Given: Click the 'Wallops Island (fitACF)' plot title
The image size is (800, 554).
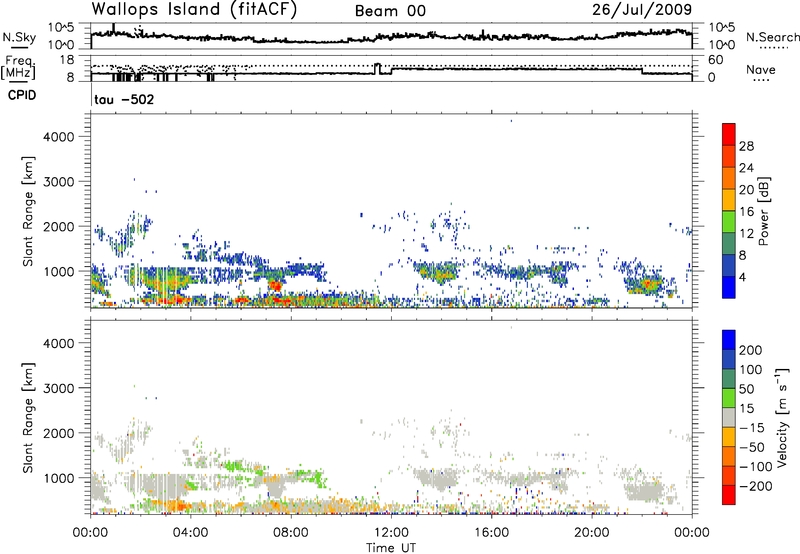Looking at the screenshot, I should pos(194,9).
